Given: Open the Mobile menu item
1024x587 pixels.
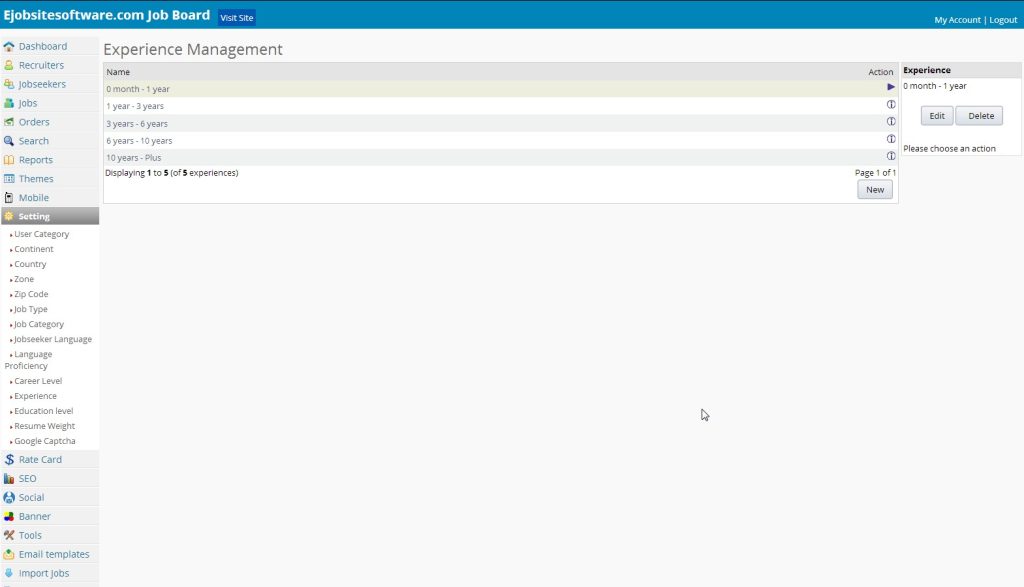Looking at the screenshot, I should pyautogui.click(x=33, y=198).
